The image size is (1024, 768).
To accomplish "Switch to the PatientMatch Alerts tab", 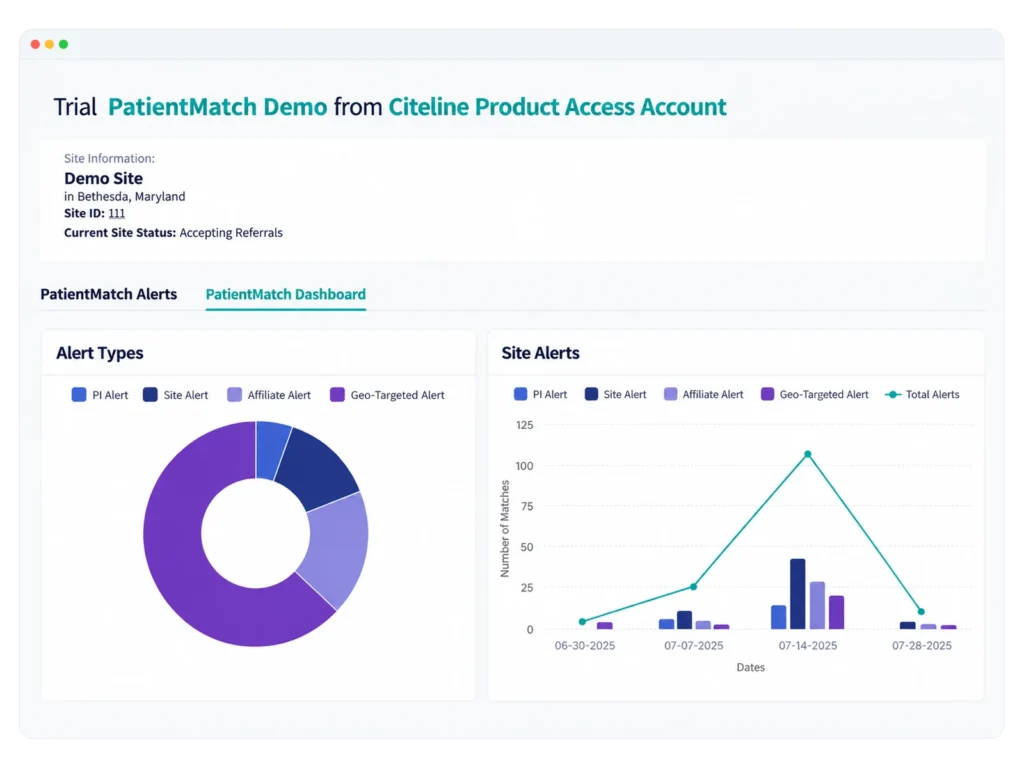I will 108,294.
